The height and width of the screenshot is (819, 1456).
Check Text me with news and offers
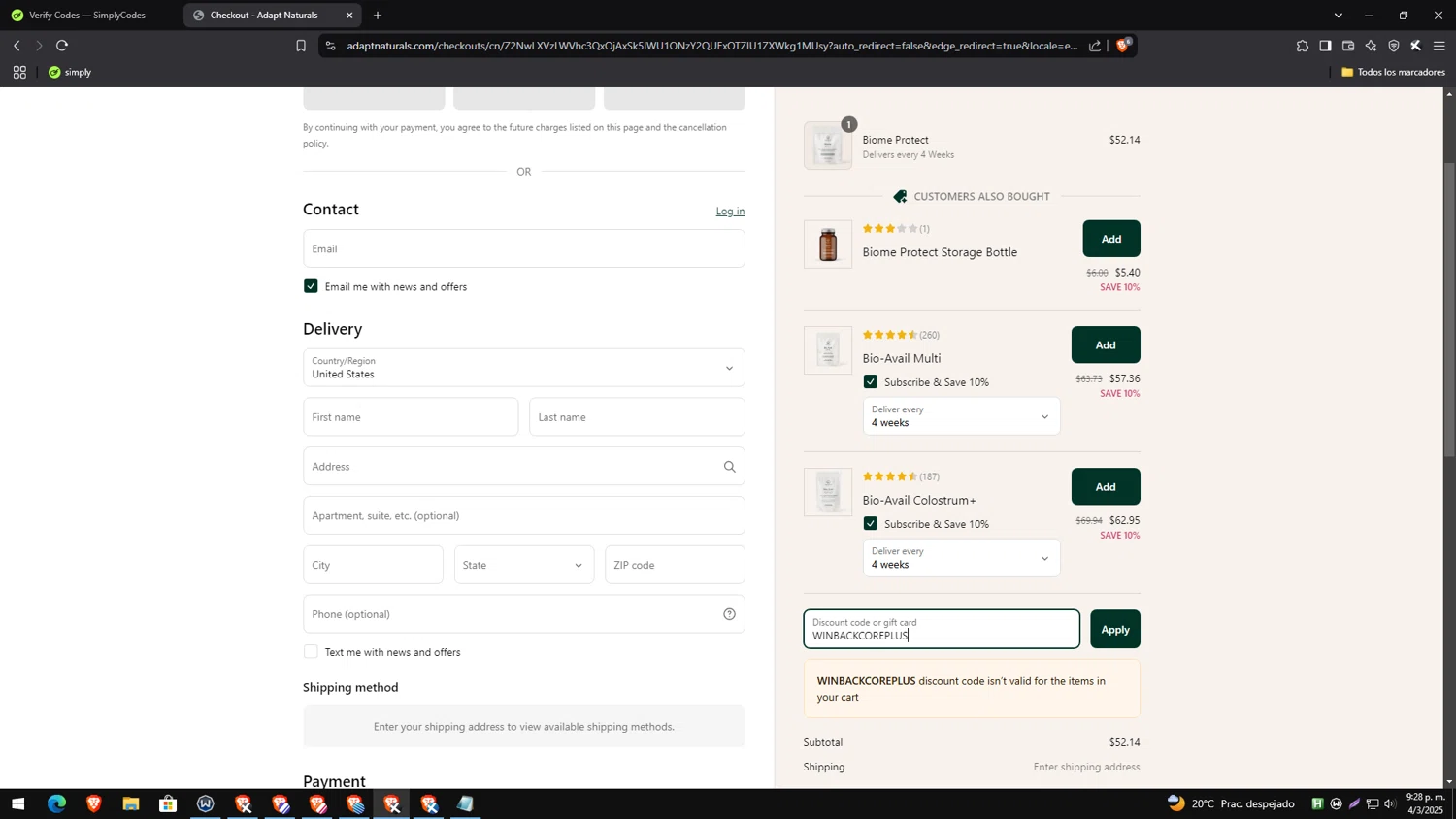pyautogui.click(x=311, y=652)
